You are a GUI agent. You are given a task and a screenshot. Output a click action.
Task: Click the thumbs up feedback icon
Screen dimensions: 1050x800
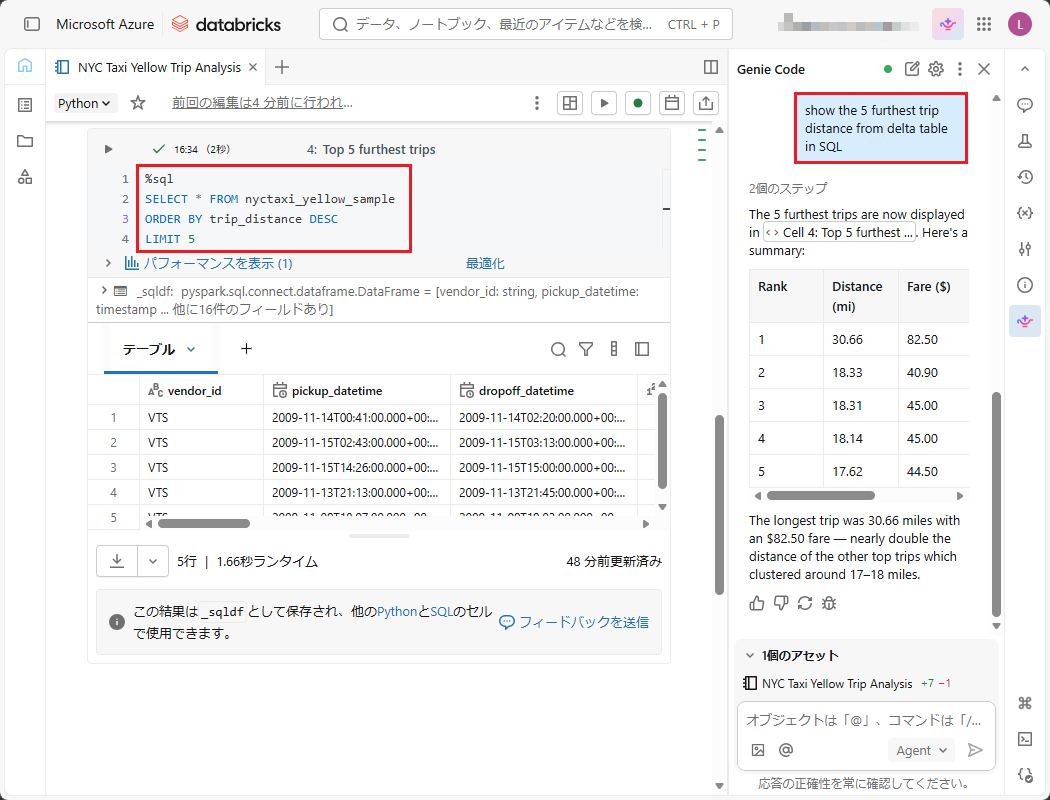point(757,603)
